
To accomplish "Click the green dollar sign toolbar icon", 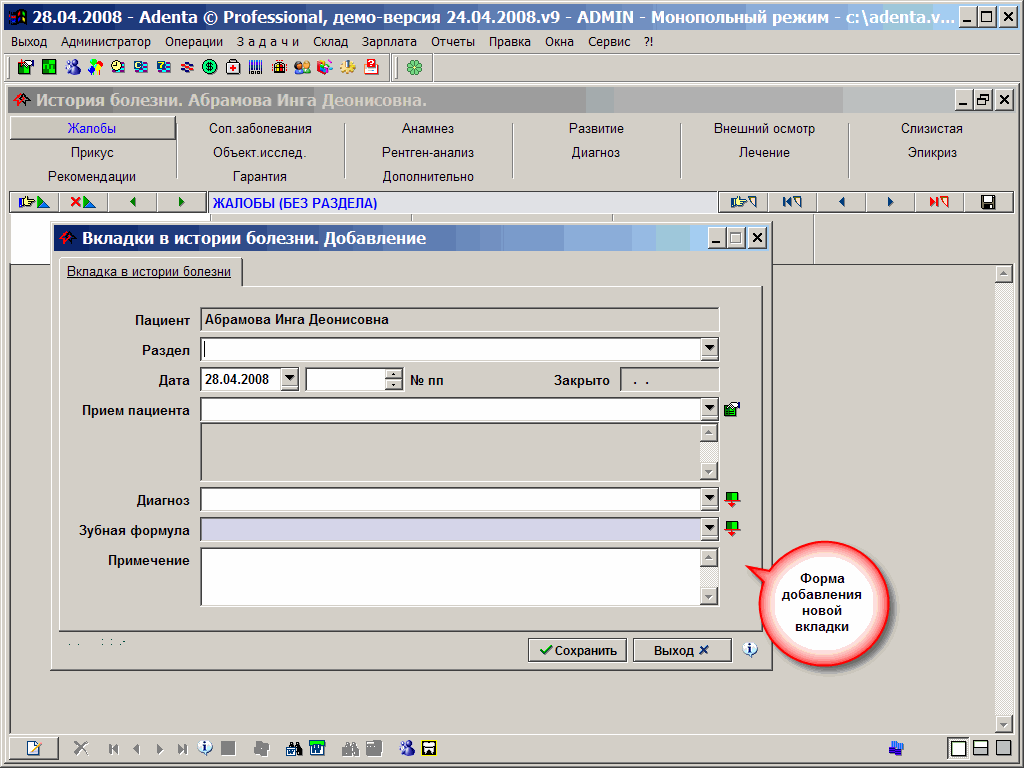I will pos(210,67).
